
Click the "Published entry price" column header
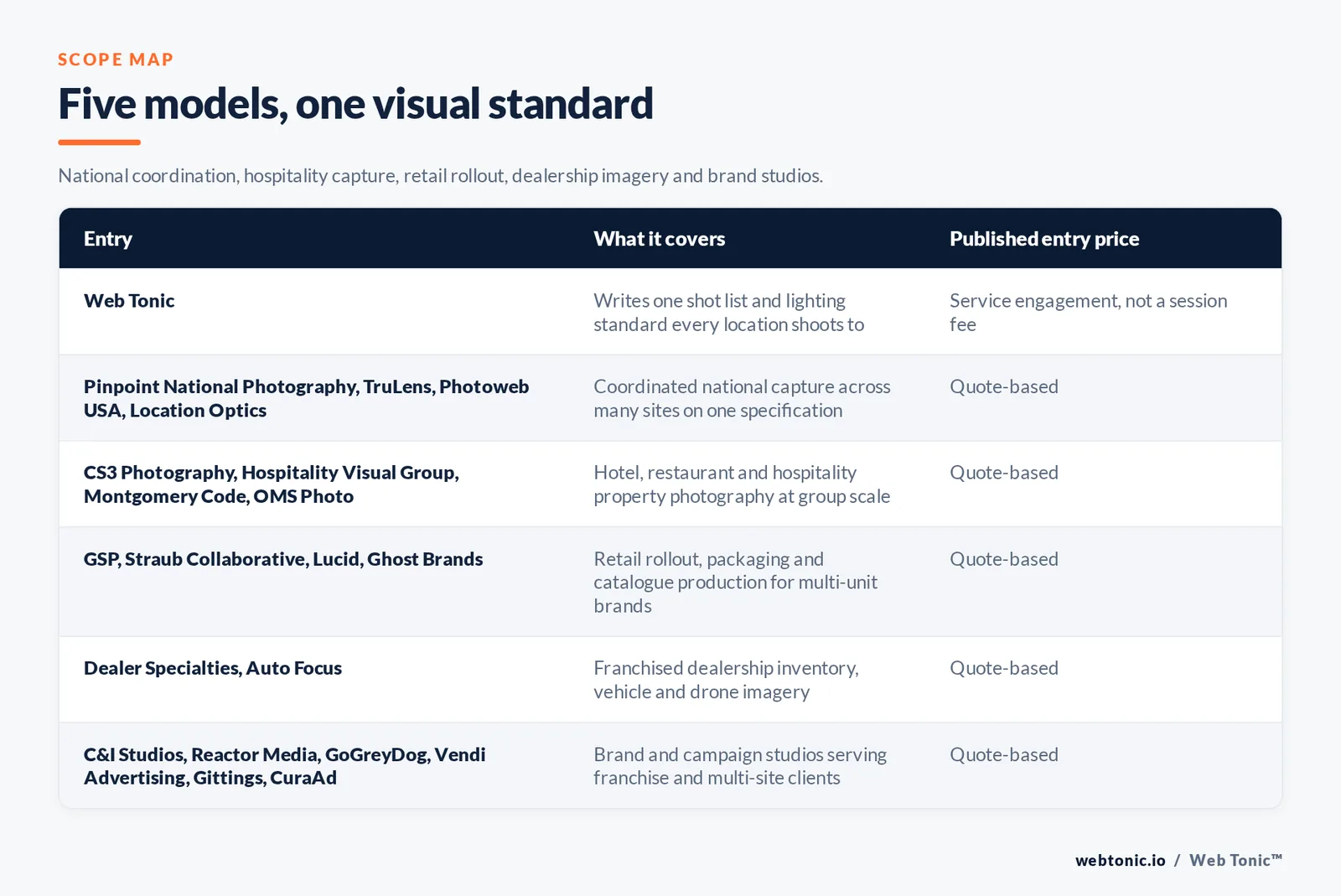coord(1044,239)
